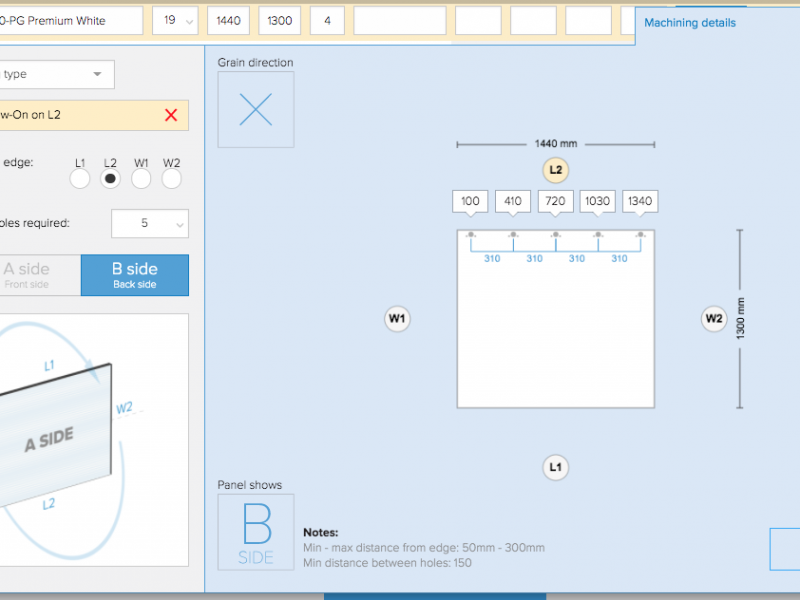The image size is (800, 600).
Task: Click the W2 edge marker on diagram
Action: 713,319
